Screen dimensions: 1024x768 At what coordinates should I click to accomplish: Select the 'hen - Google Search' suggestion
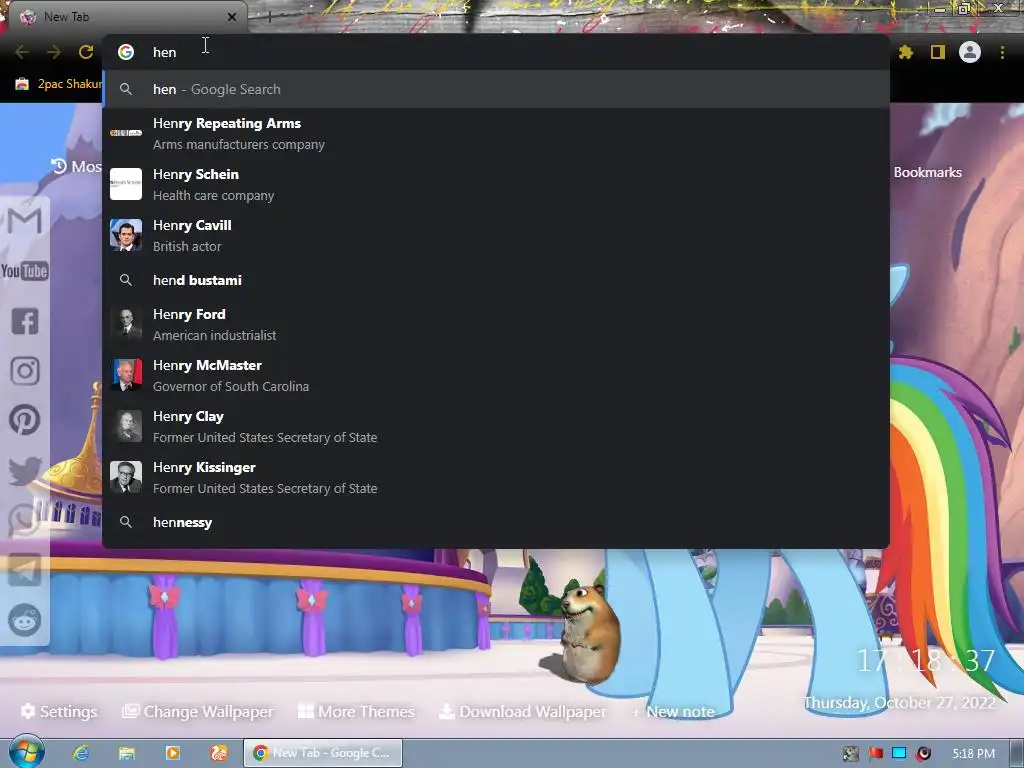click(496, 89)
